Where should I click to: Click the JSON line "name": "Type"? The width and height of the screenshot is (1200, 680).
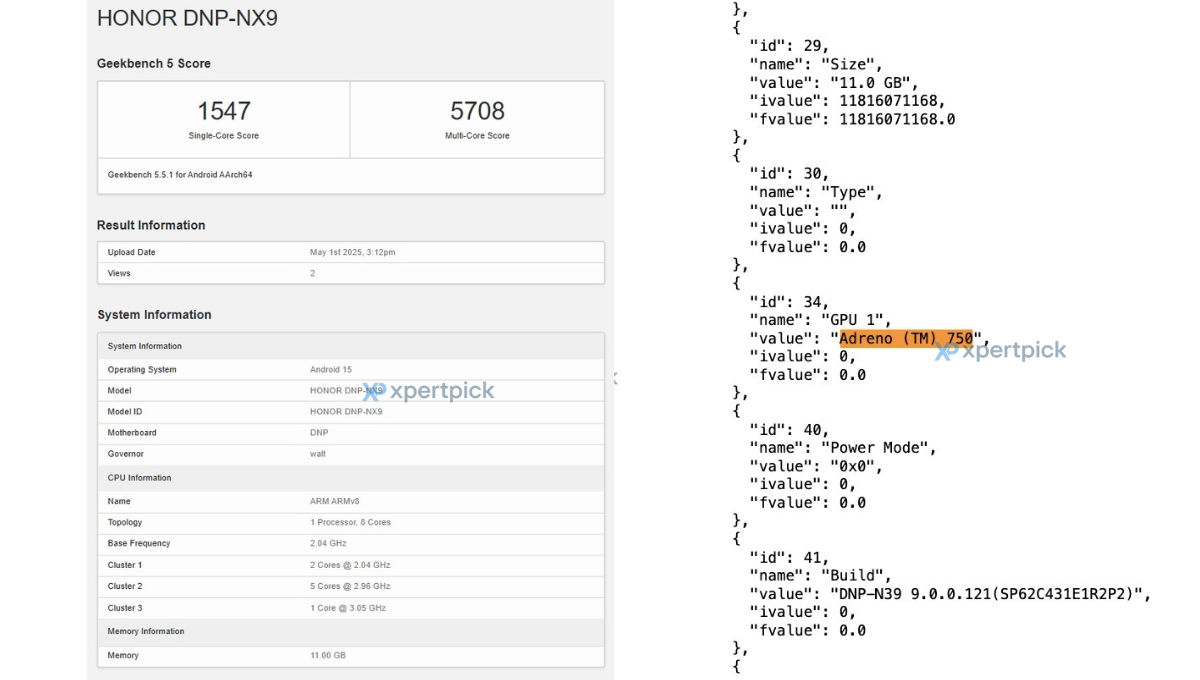[x=816, y=192]
